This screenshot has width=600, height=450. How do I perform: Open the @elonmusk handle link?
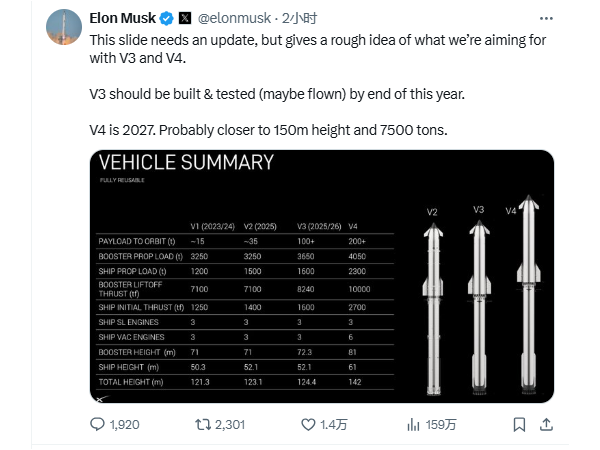tap(234, 18)
